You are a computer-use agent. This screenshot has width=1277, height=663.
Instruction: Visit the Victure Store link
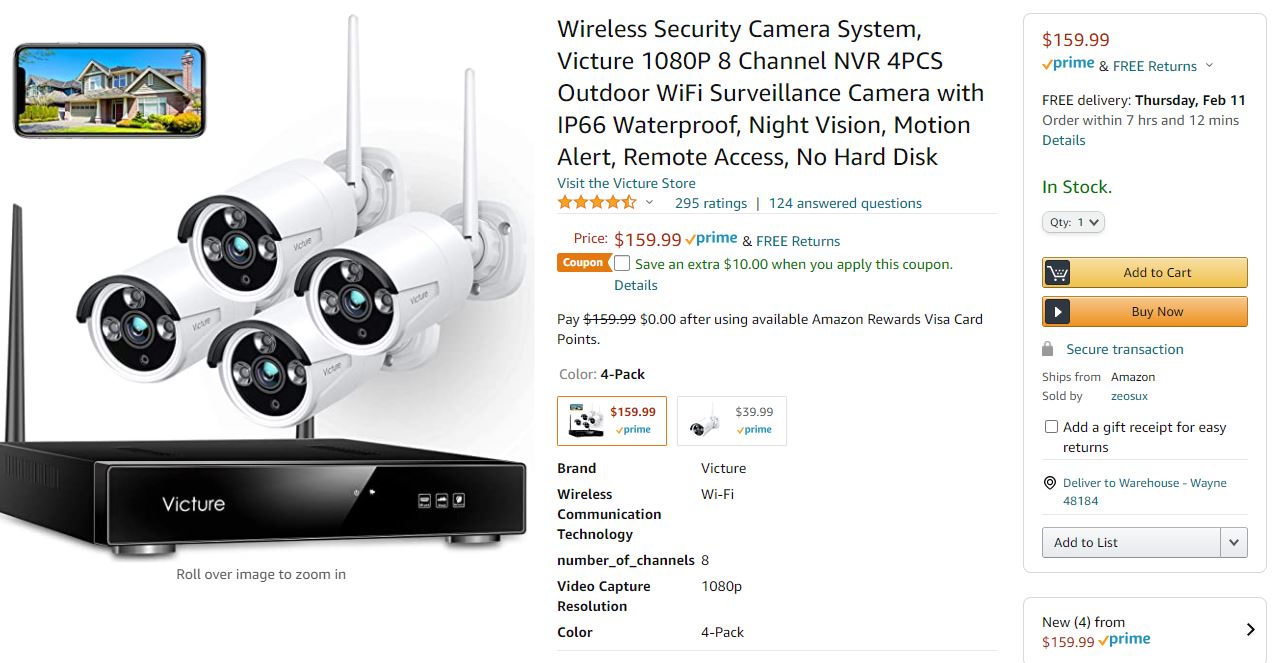(626, 183)
